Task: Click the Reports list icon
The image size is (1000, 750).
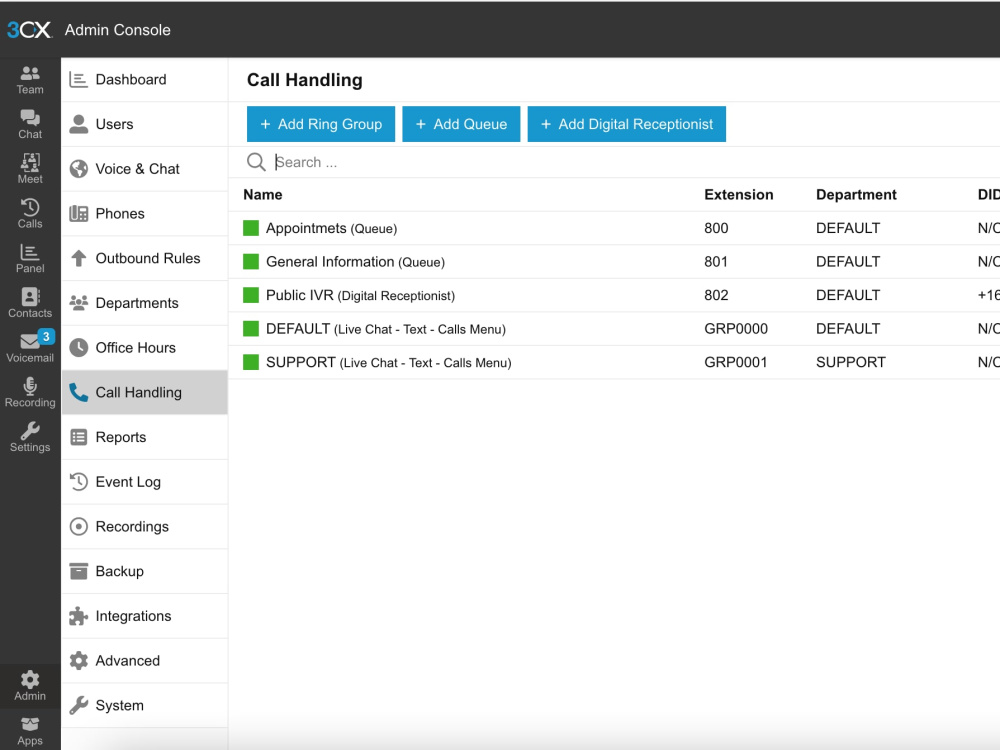Action: click(78, 437)
